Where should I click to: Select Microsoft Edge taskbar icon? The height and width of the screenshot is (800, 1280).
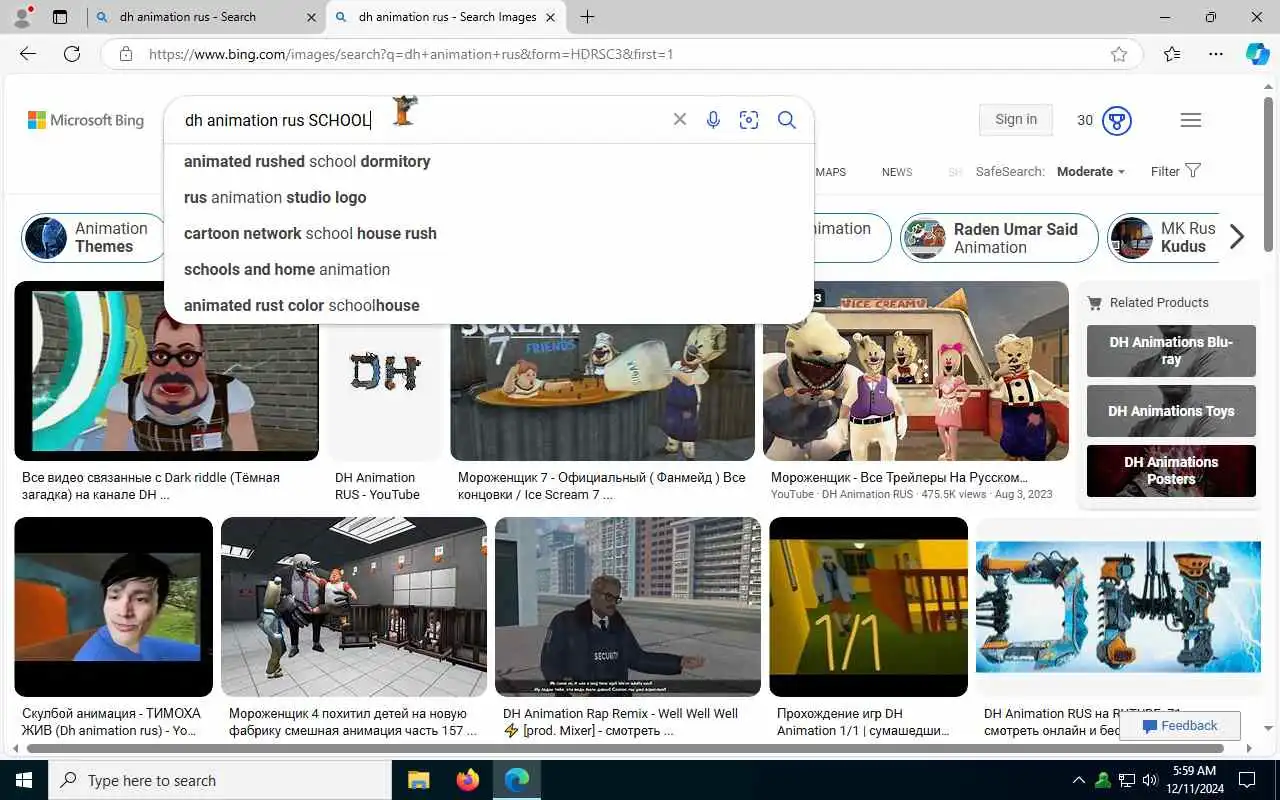(516, 780)
